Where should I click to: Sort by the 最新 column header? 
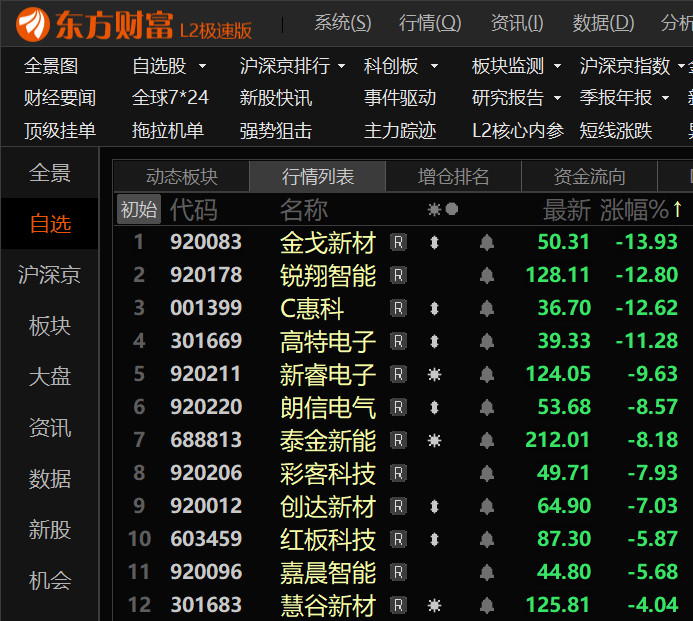[567, 210]
